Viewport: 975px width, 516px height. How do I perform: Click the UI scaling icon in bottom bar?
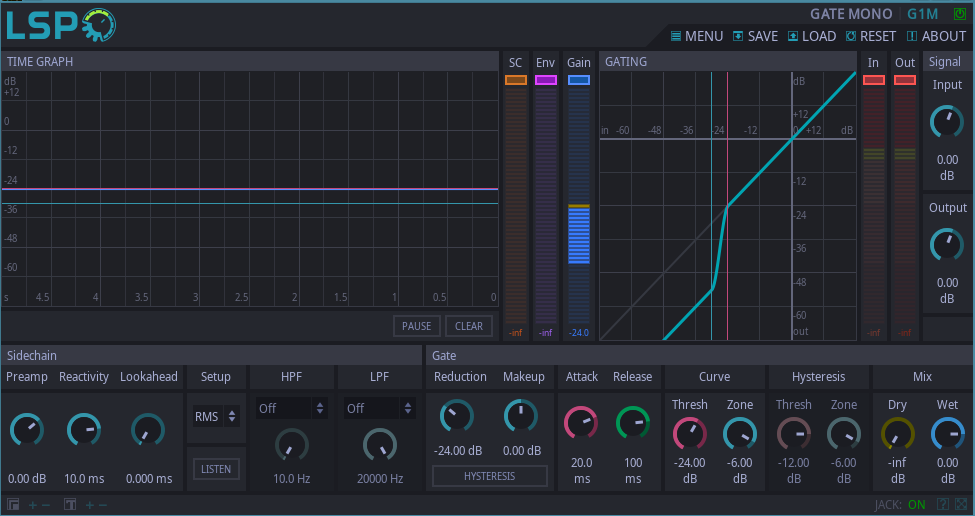(13, 504)
